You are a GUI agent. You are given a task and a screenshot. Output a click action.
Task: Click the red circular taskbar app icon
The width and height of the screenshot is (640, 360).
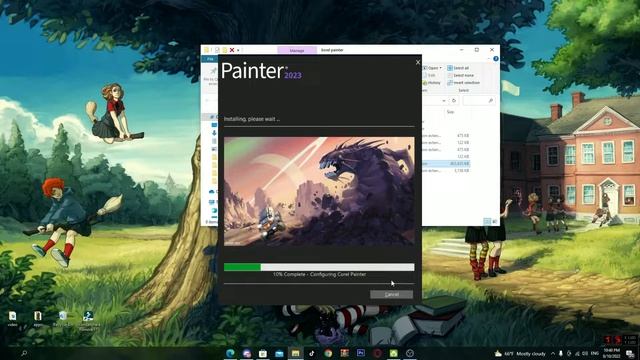click(x=377, y=353)
